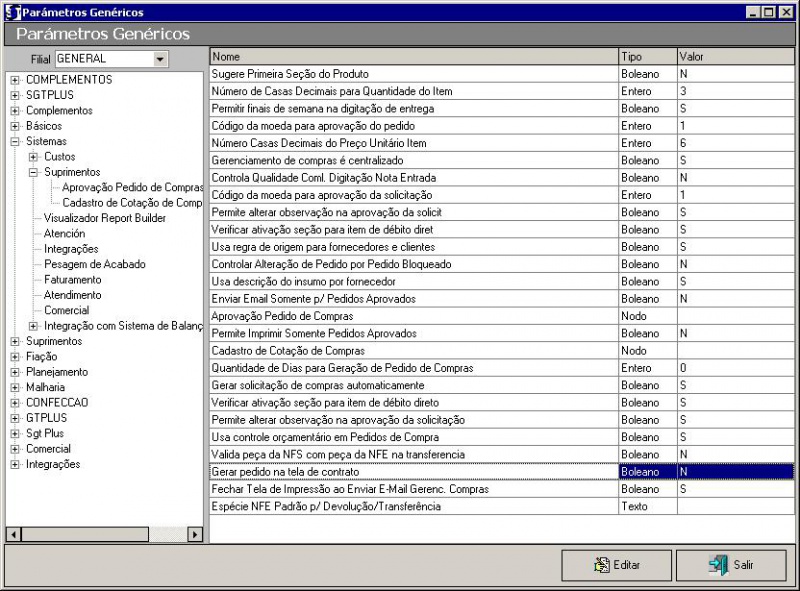Expand the Custos tree node
The image size is (800, 591).
tap(33, 157)
